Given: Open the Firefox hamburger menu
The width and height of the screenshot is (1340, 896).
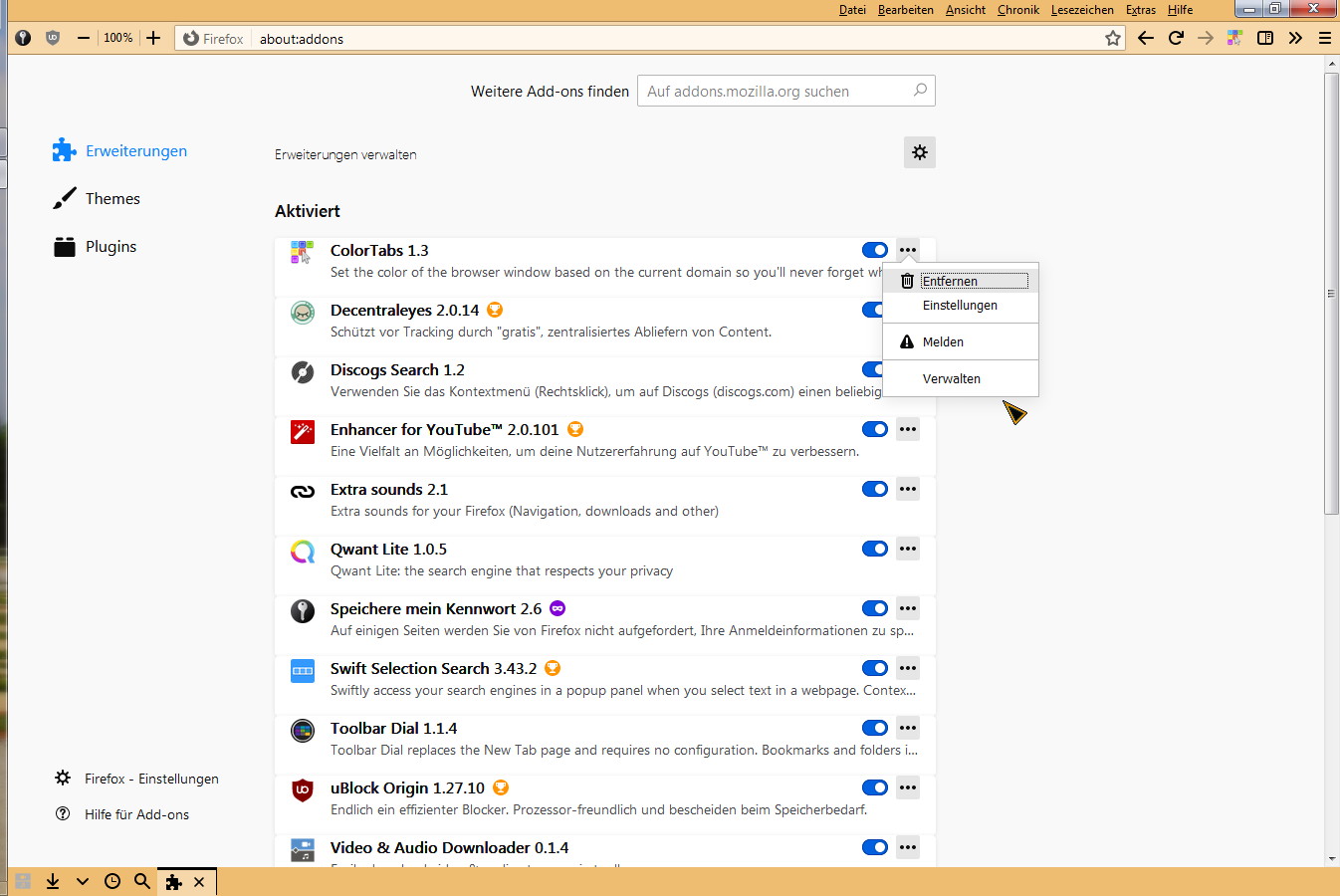Looking at the screenshot, I should click(1325, 38).
